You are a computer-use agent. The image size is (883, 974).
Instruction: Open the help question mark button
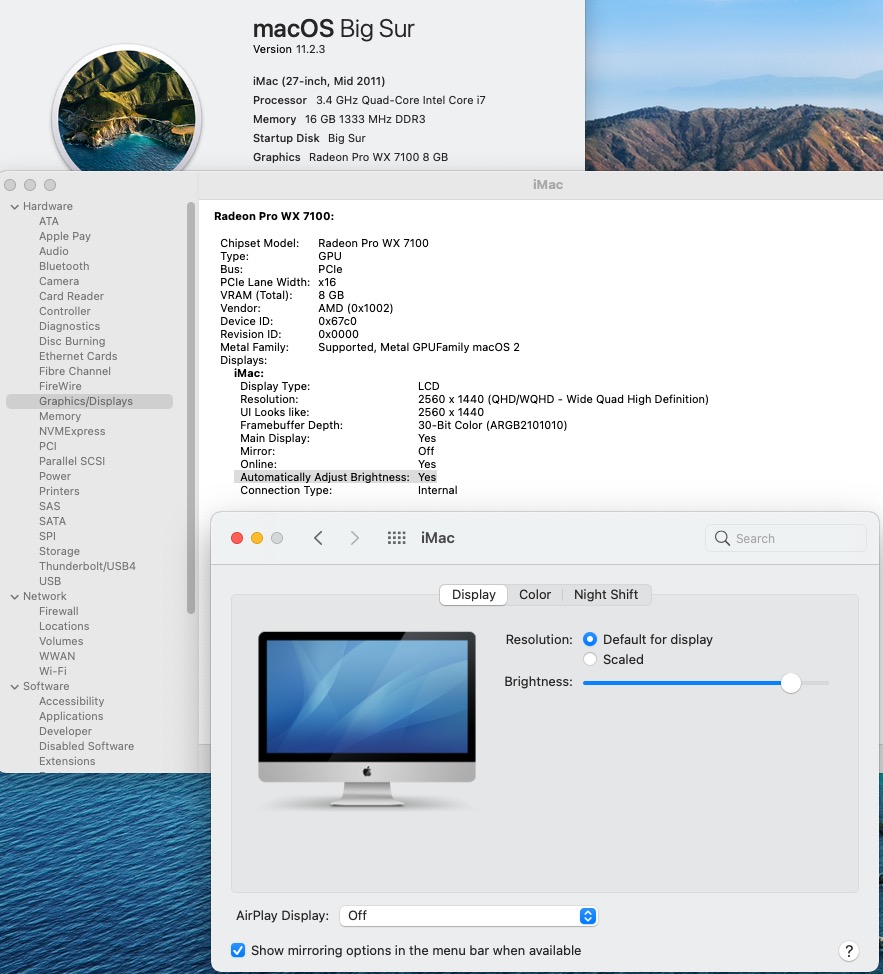(848, 950)
